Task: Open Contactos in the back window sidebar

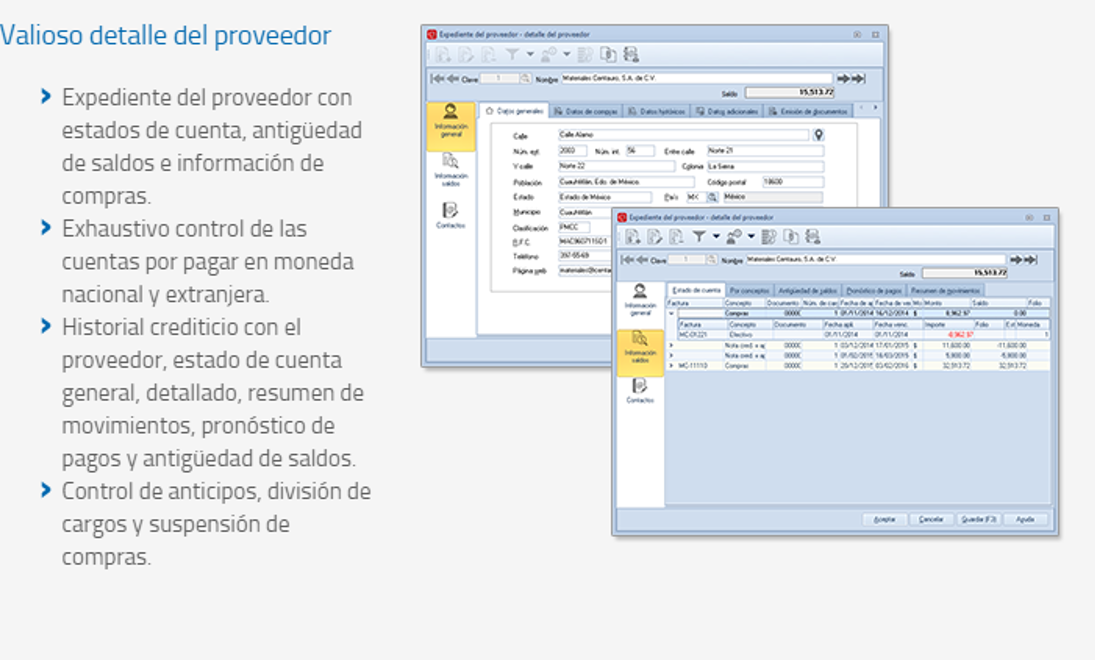Action: click(x=450, y=215)
